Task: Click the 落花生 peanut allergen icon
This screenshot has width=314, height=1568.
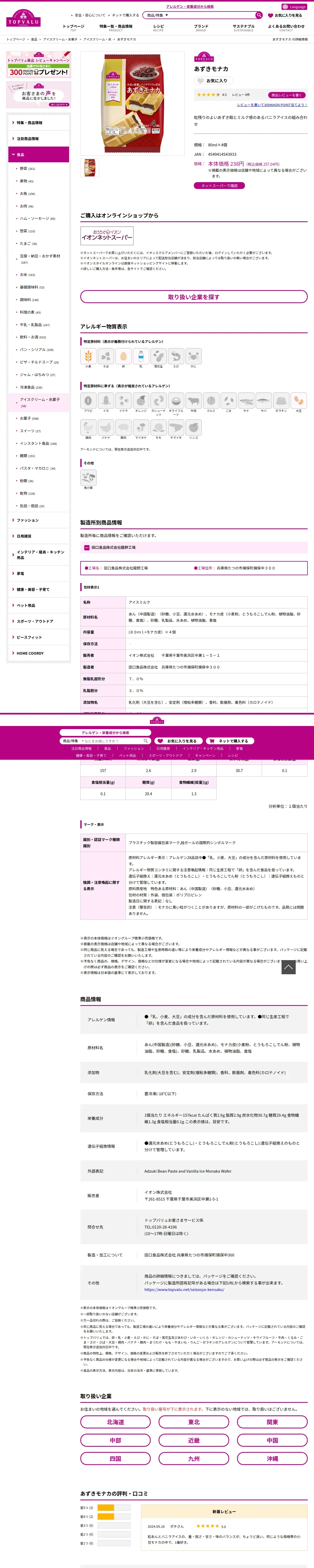Action: coord(159,356)
